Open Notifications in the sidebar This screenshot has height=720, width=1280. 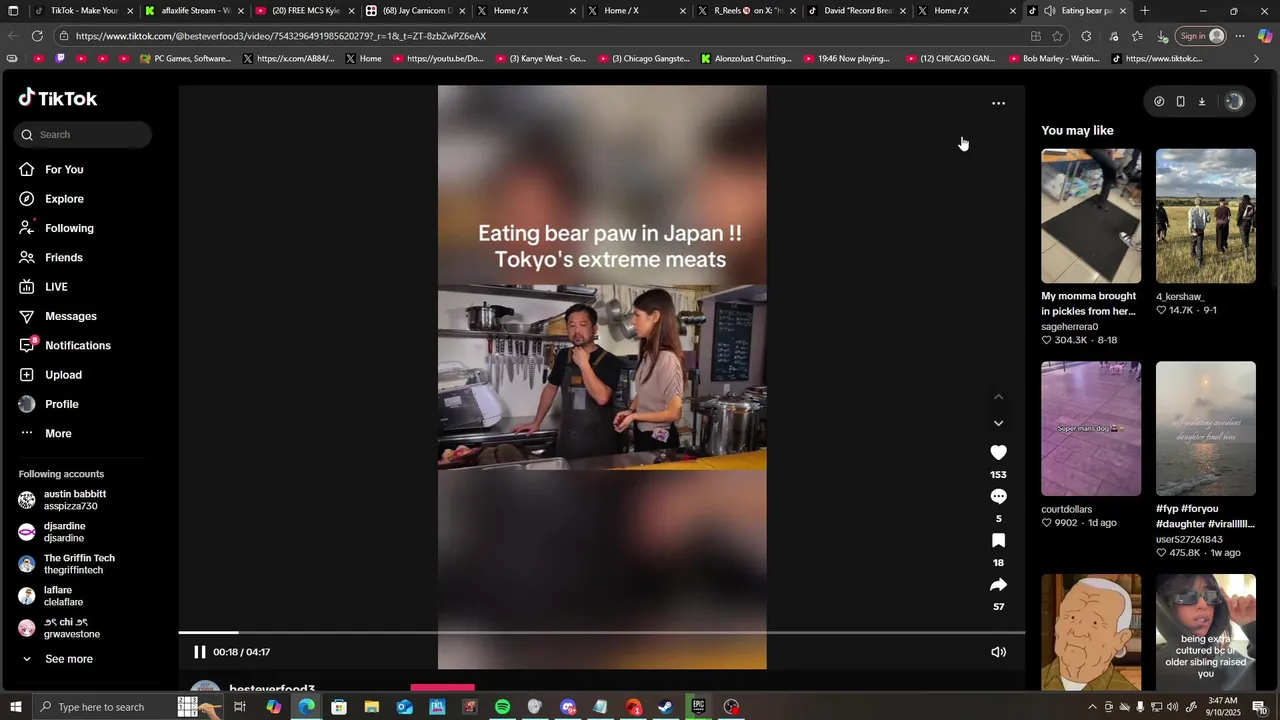coord(77,346)
